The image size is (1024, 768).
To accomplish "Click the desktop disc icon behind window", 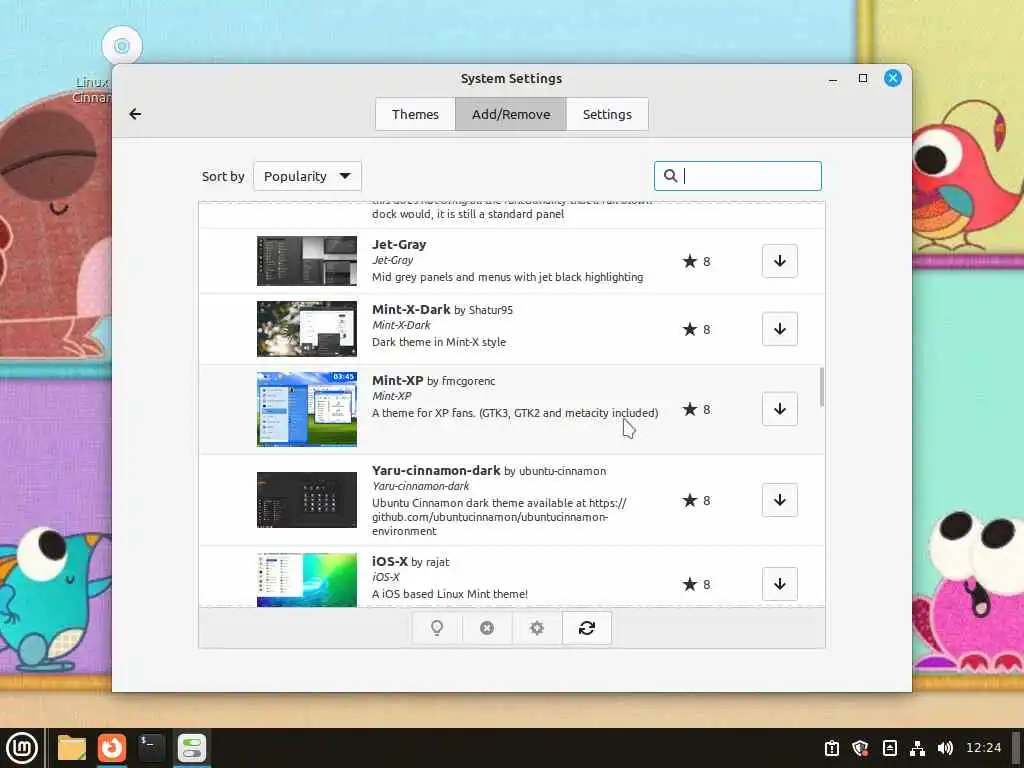I will pos(122,46).
